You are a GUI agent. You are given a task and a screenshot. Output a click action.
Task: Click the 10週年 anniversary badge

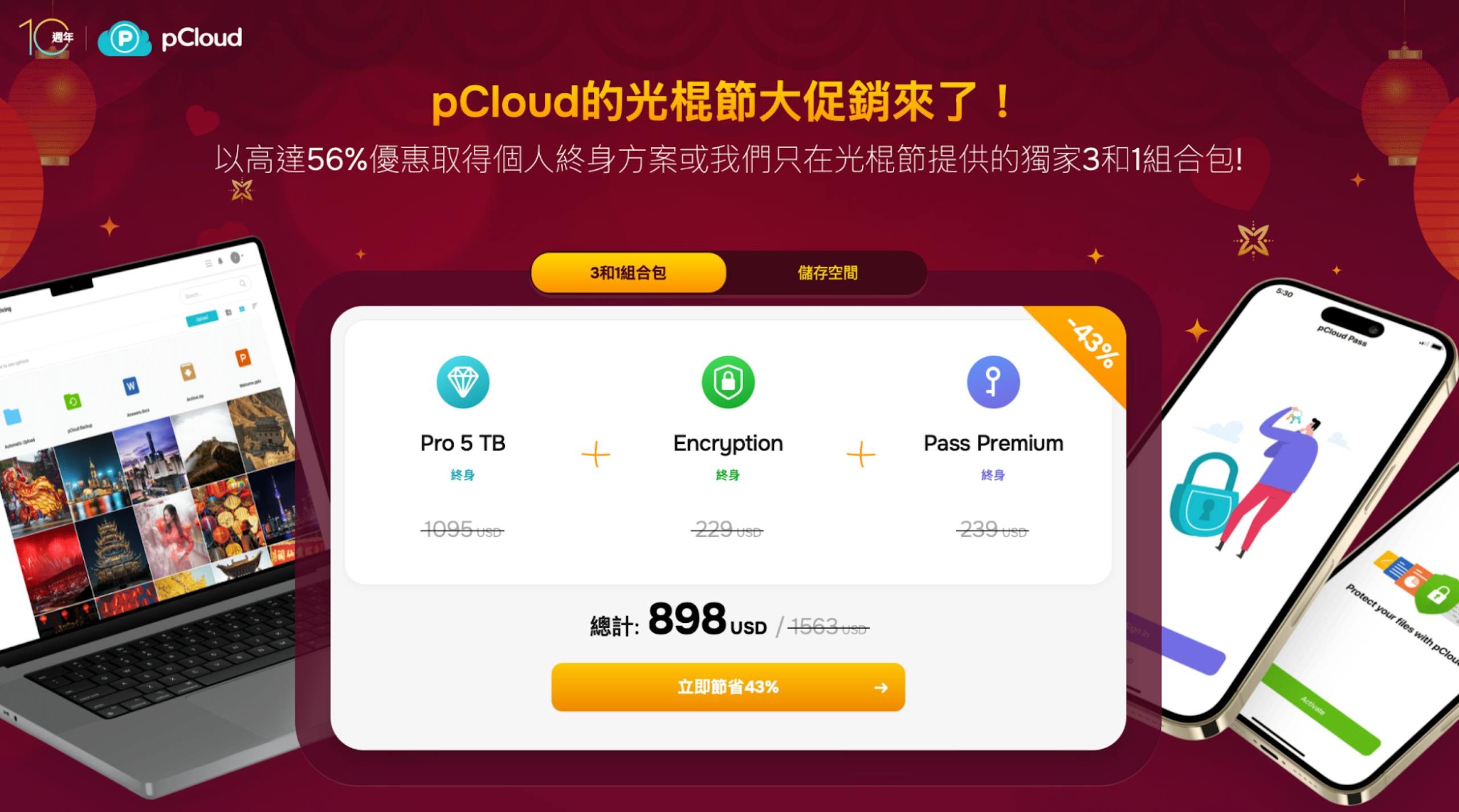point(46,37)
